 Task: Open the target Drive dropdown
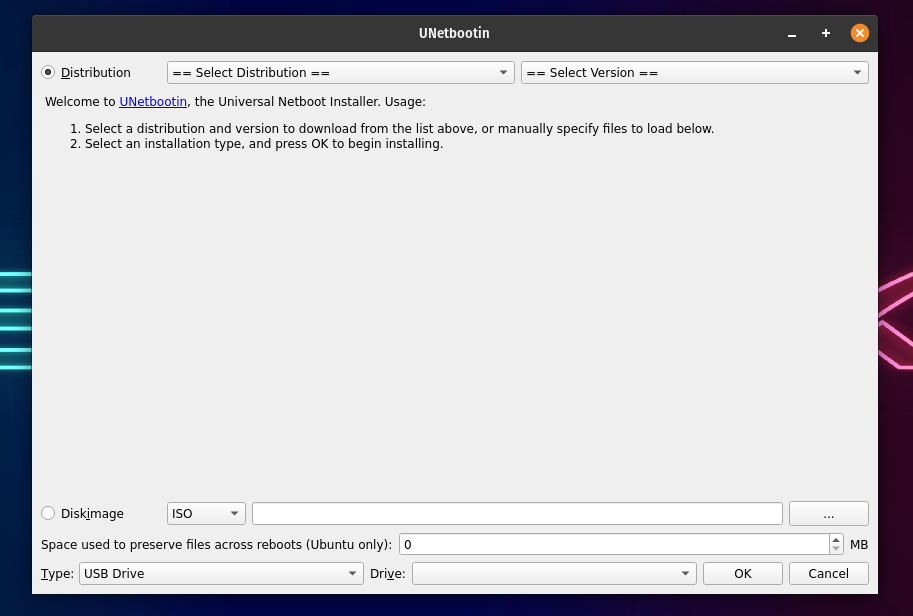coord(555,573)
